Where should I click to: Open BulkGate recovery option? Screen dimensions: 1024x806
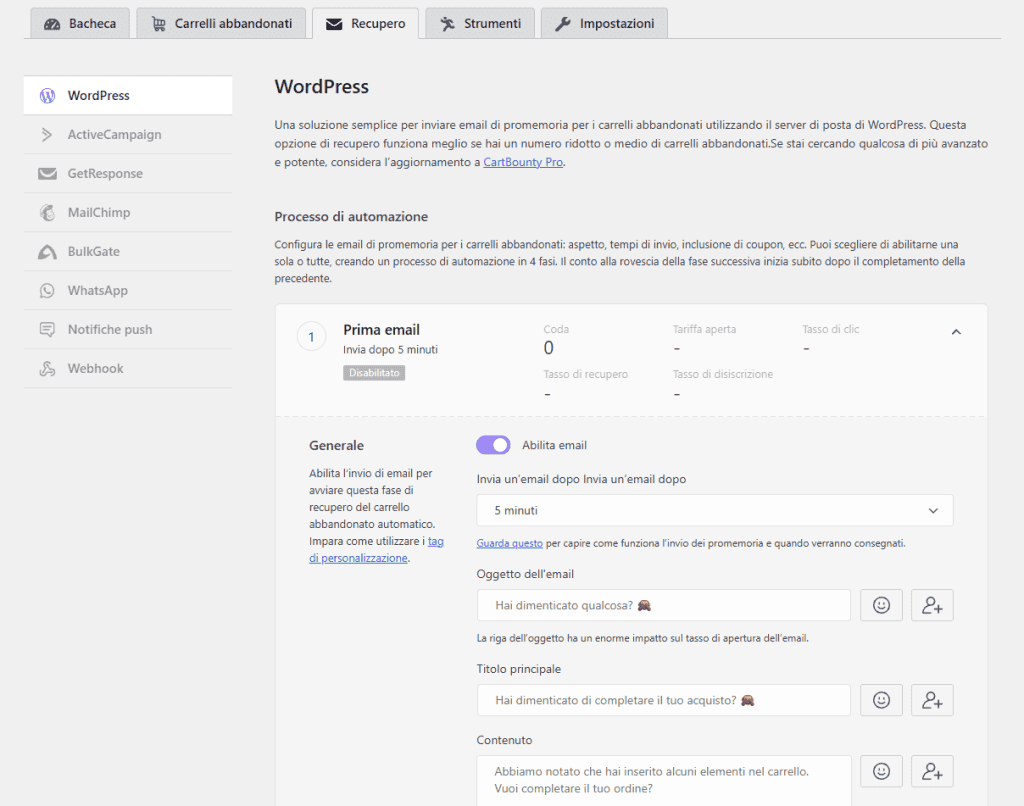click(128, 251)
